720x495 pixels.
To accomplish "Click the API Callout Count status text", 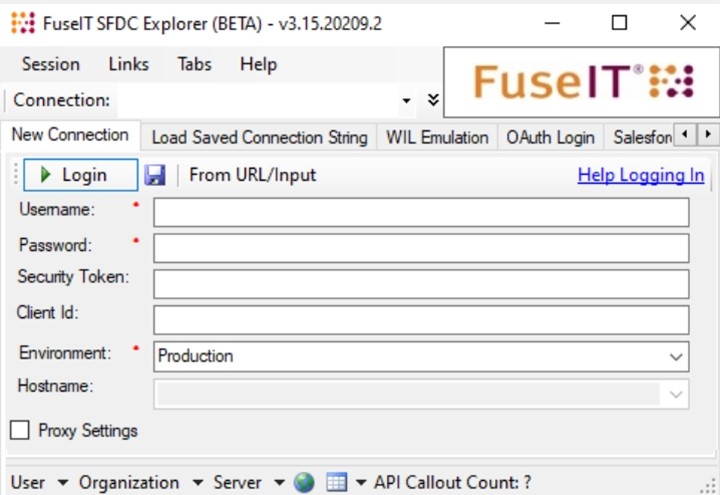I will click(x=452, y=483).
